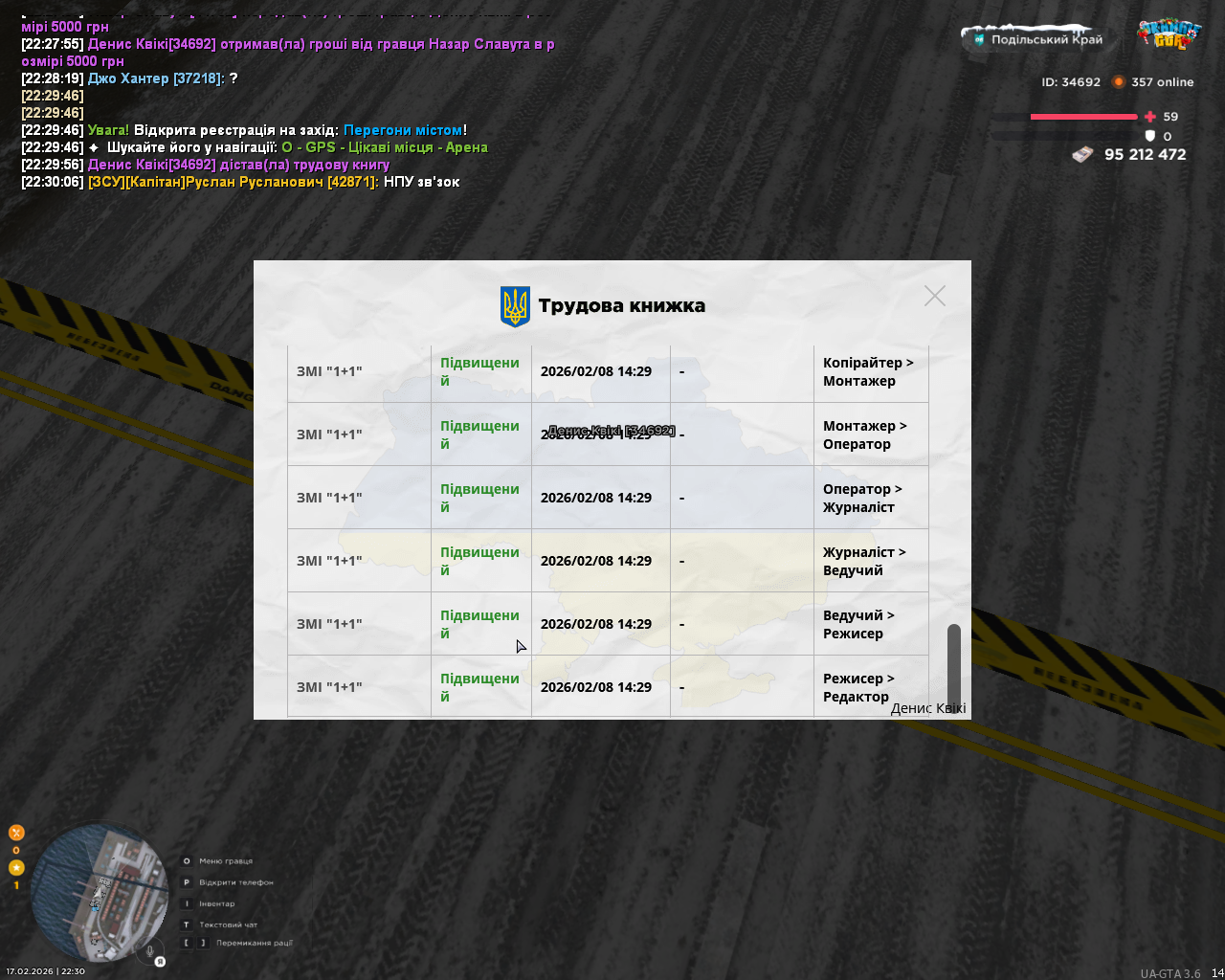Click the Ukrainian trident emblem in Трудова книжка header
Image resolution: width=1225 pixels, height=980 pixels.
point(517,307)
